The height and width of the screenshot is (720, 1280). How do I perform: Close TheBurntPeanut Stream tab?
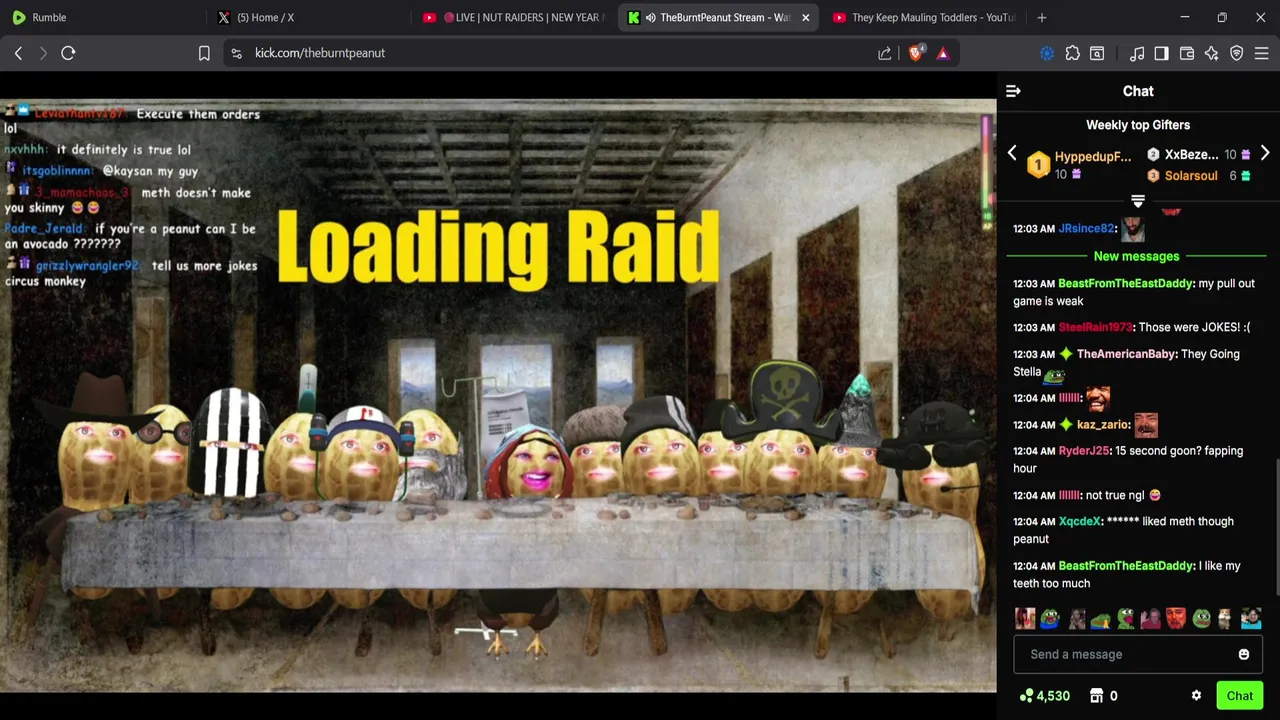click(805, 17)
